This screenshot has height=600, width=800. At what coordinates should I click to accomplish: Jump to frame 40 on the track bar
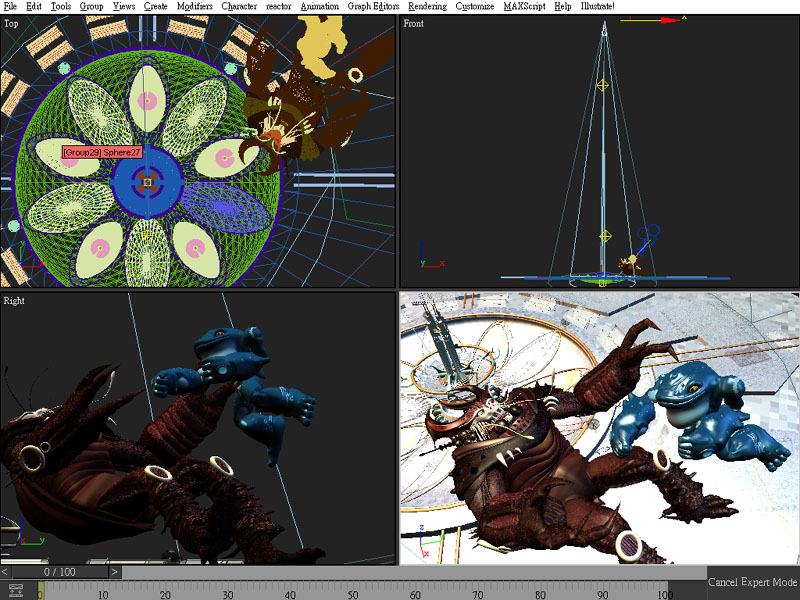coord(290,594)
